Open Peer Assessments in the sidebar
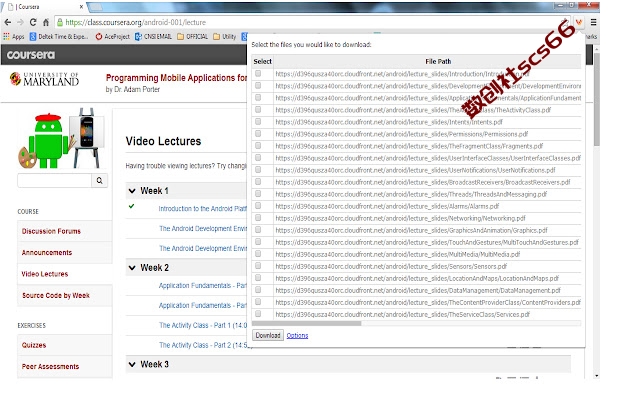This screenshot has height=400, width=640. pos(51,367)
